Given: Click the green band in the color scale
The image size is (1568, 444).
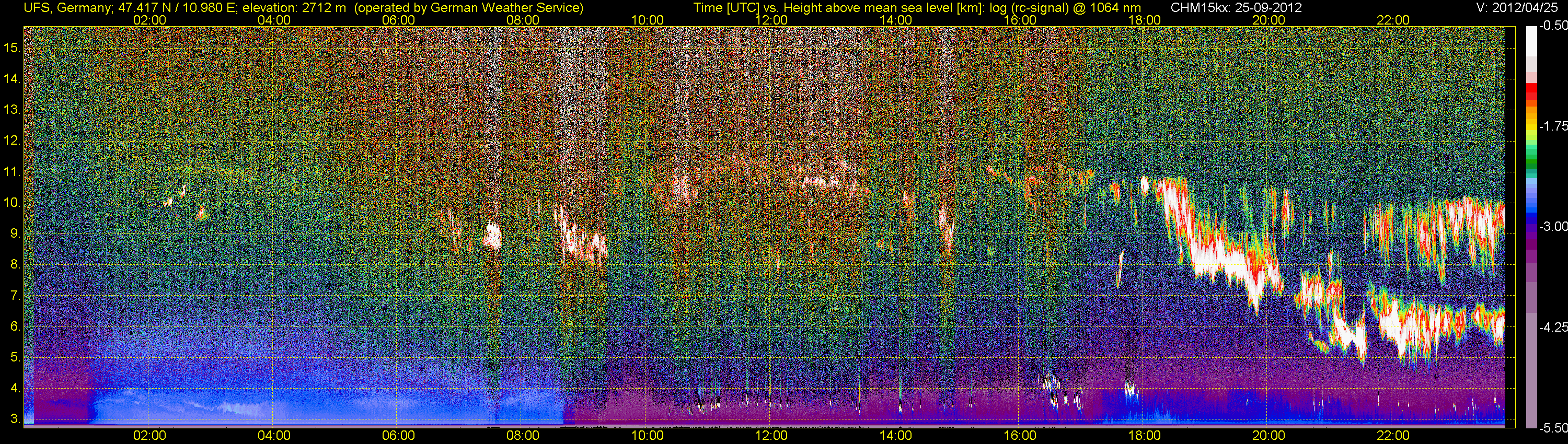Looking at the screenshot, I should [1531, 160].
